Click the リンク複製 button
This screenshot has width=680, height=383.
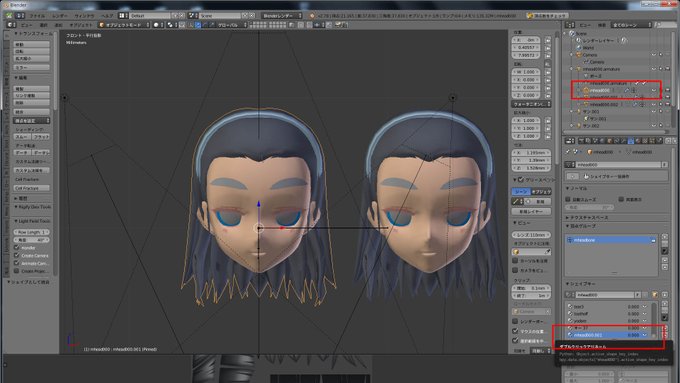[32, 95]
